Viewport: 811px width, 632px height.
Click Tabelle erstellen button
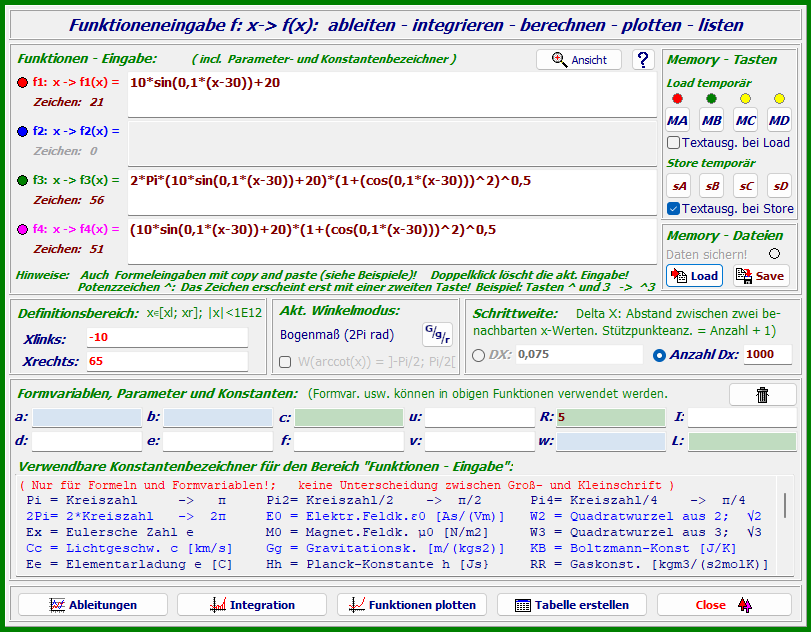pyautogui.click(x=571, y=605)
